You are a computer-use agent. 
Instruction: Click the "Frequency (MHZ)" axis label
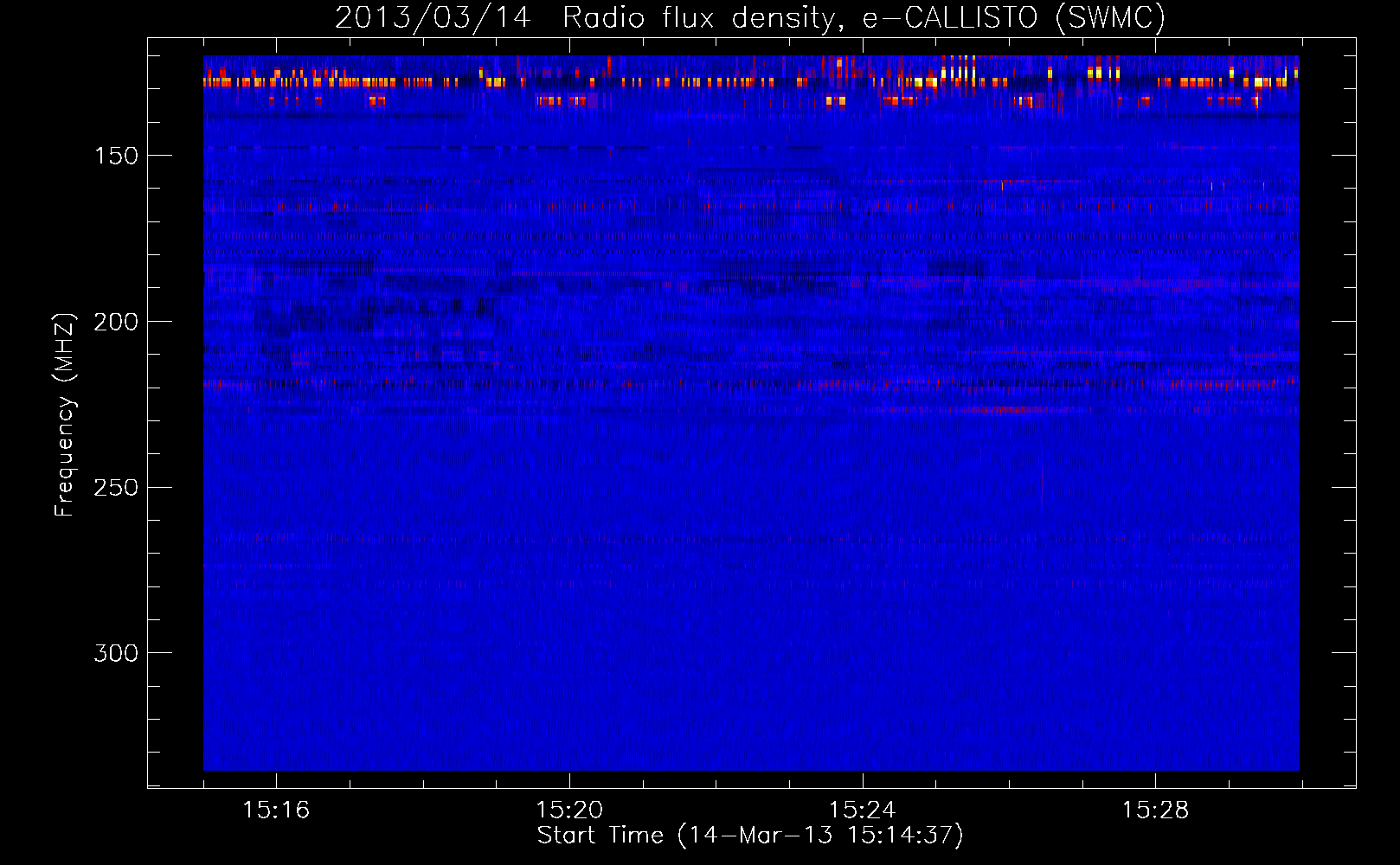tap(65, 415)
